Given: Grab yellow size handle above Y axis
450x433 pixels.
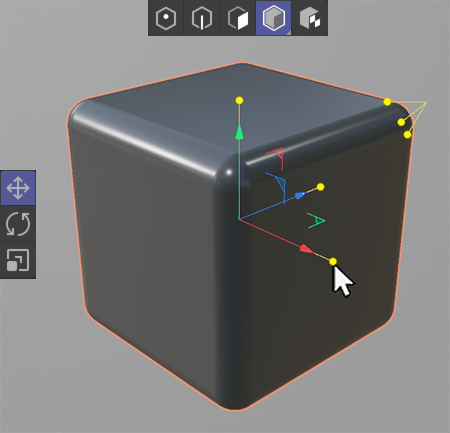Looking at the screenshot, I should [239, 100].
